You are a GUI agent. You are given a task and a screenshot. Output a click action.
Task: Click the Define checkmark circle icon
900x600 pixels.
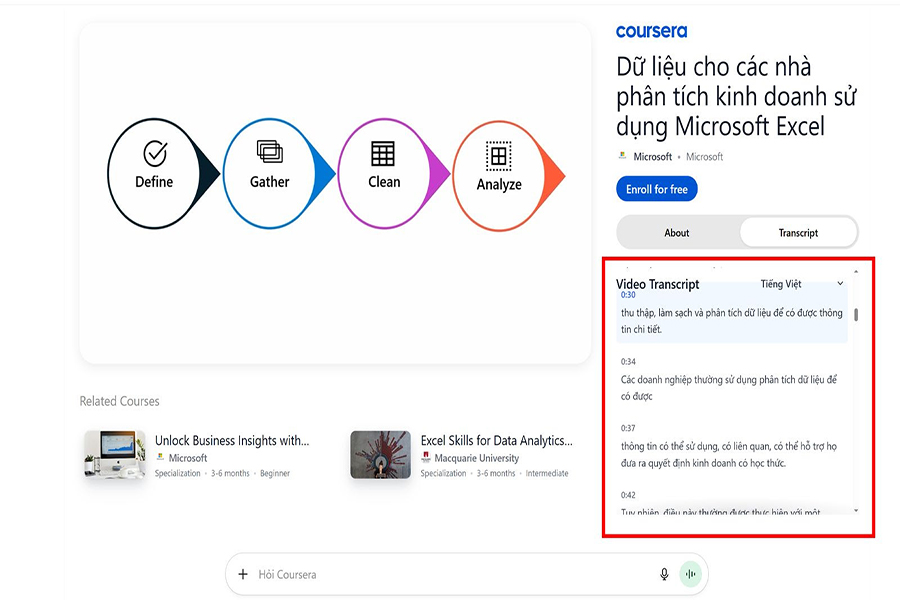tap(154, 153)
